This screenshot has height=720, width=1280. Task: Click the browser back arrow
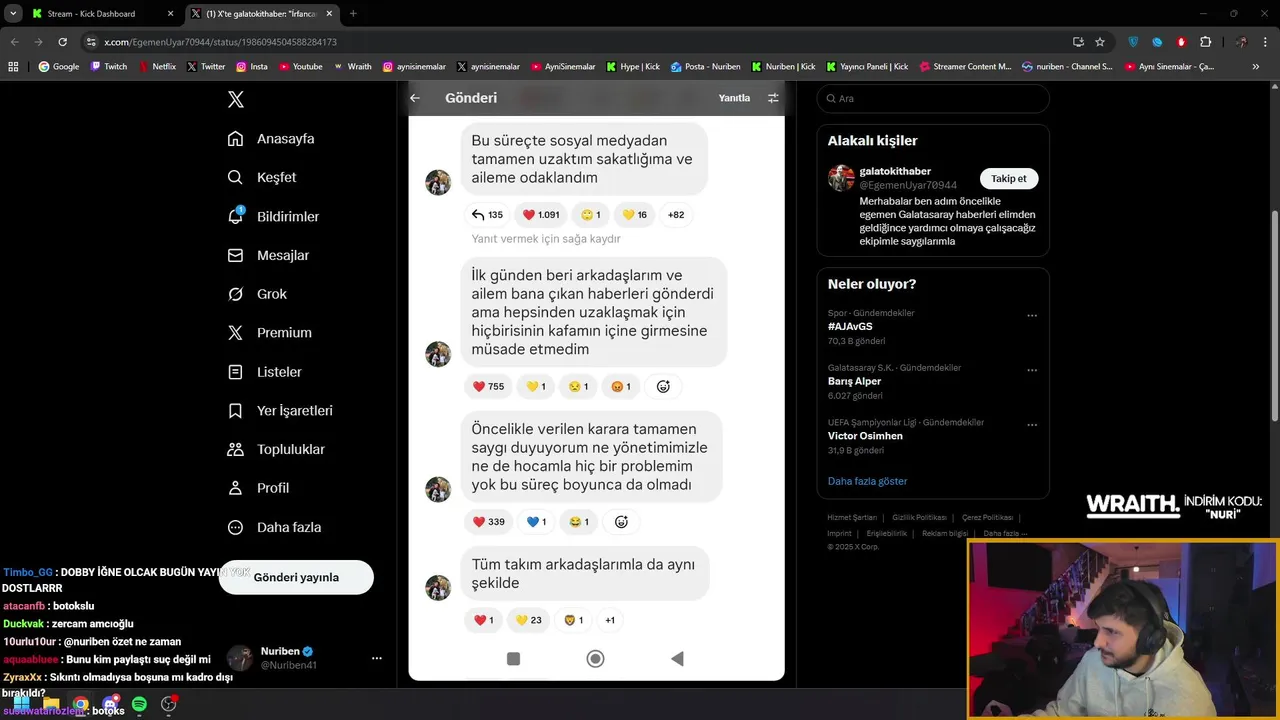point(15,42)
